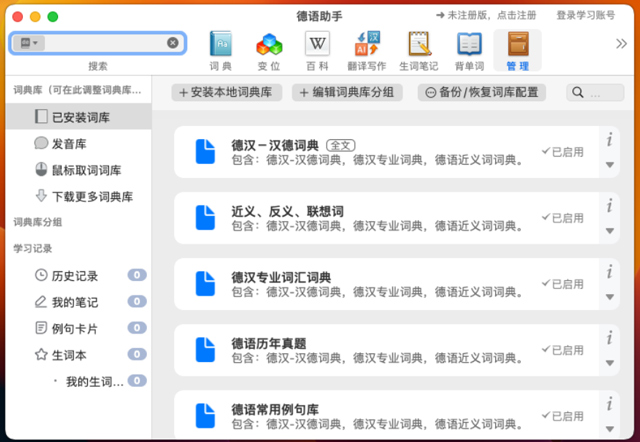Image resolution: width=640 pixels, height=442 pixels.
Task: Open the 词典 dictionary toolbar icon
Action: [221, 51]
